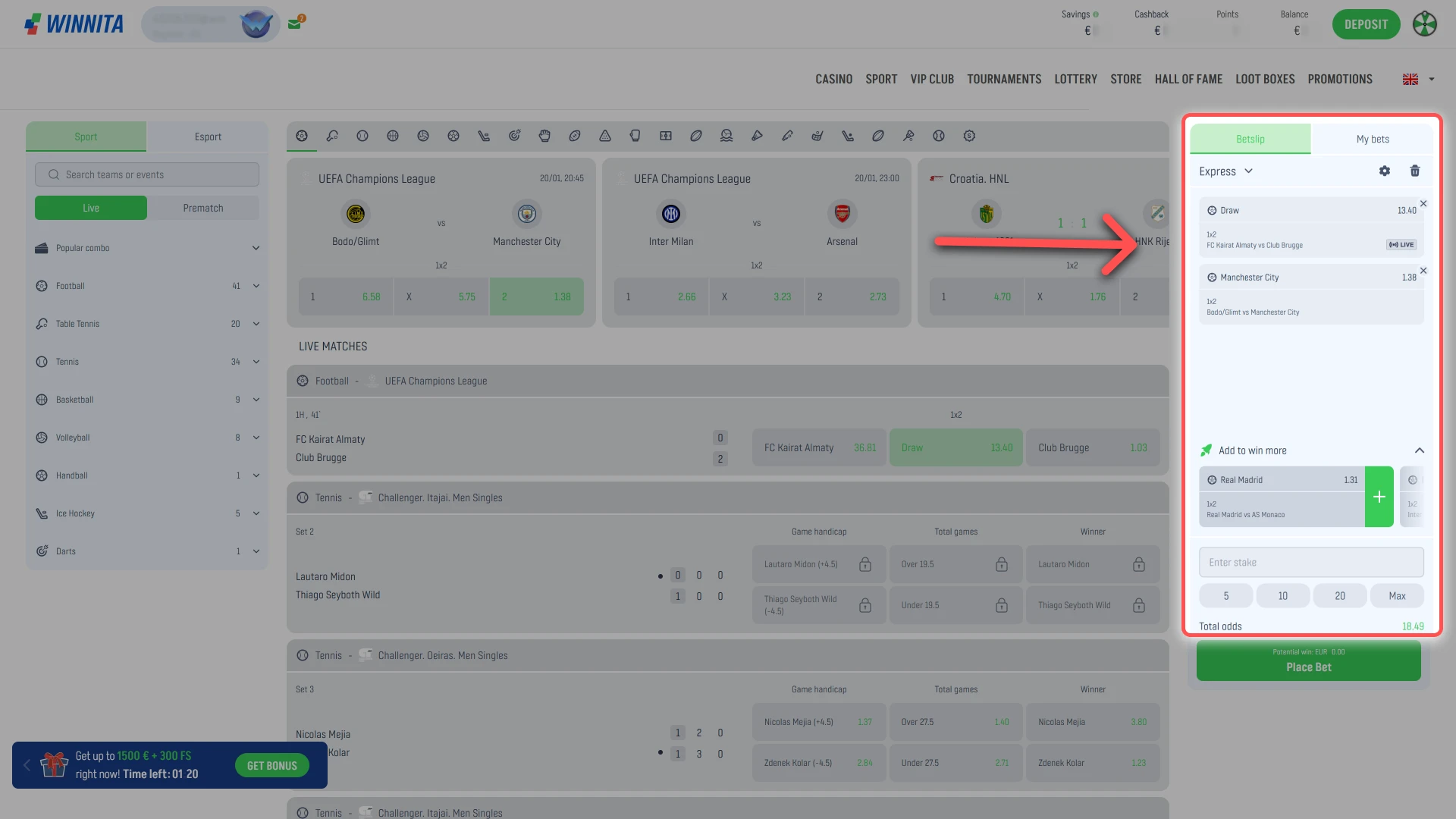Screen dimensions: 1456x819
Task: Choose the boxing glove icon in the sports strip
Action: tap(635, 136)
